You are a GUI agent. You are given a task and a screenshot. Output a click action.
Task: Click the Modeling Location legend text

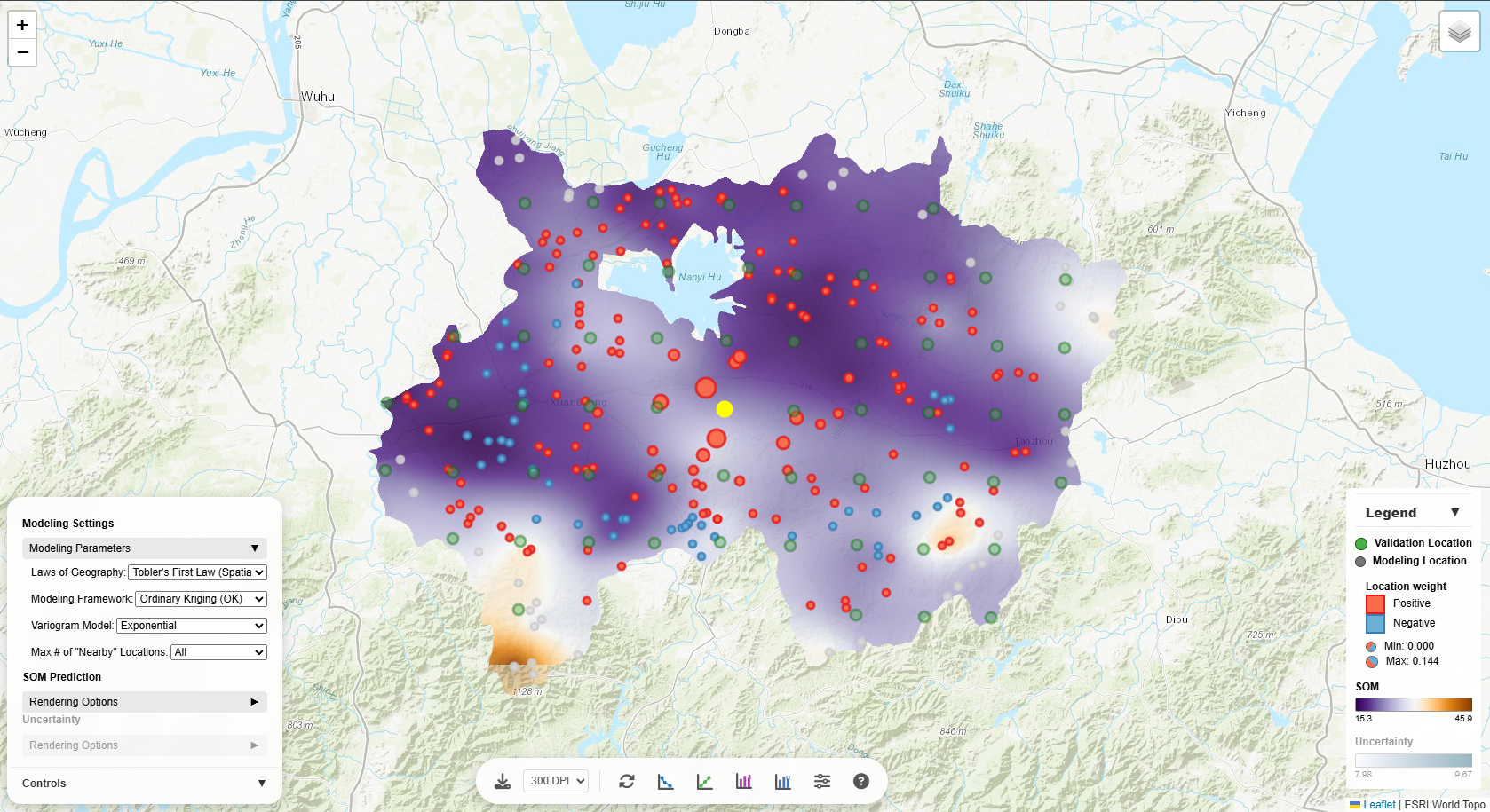click(x=1419, y=561)
